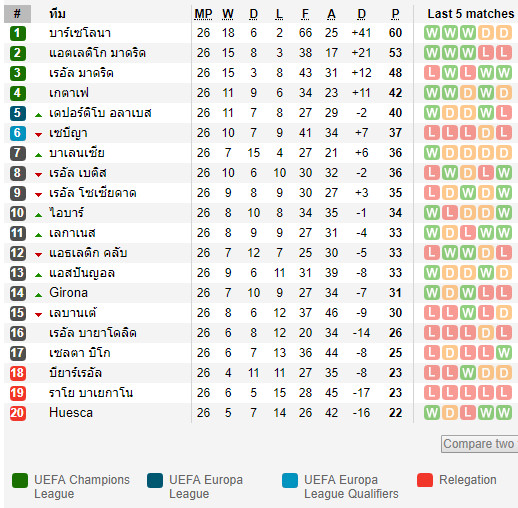
Task: Click the # rank column header
Action: click(17, 14)
